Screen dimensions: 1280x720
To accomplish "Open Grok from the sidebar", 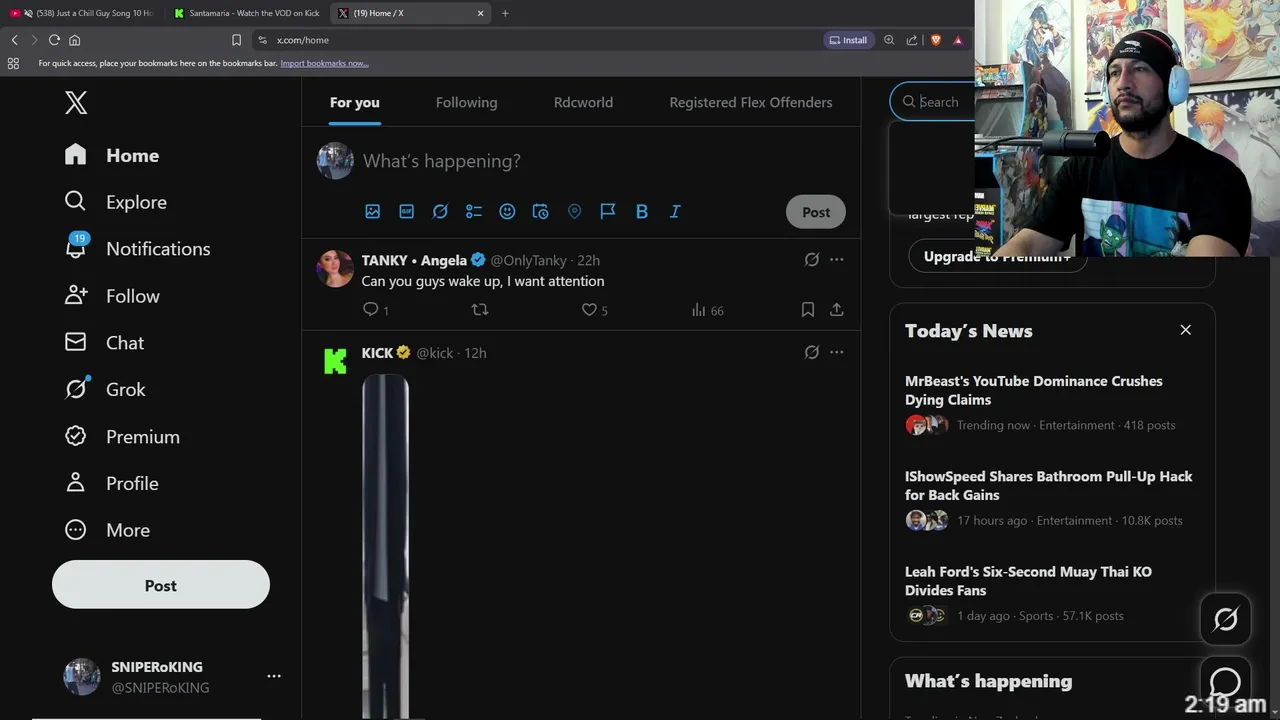I will 105,389.
